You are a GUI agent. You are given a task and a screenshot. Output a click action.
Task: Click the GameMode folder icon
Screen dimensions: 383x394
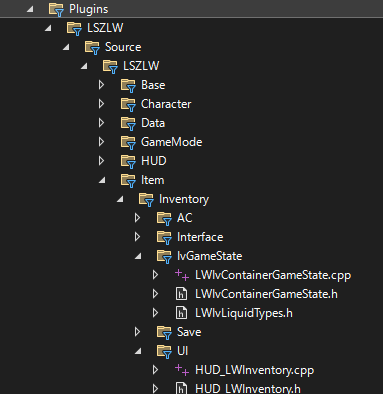pos(128,142)
